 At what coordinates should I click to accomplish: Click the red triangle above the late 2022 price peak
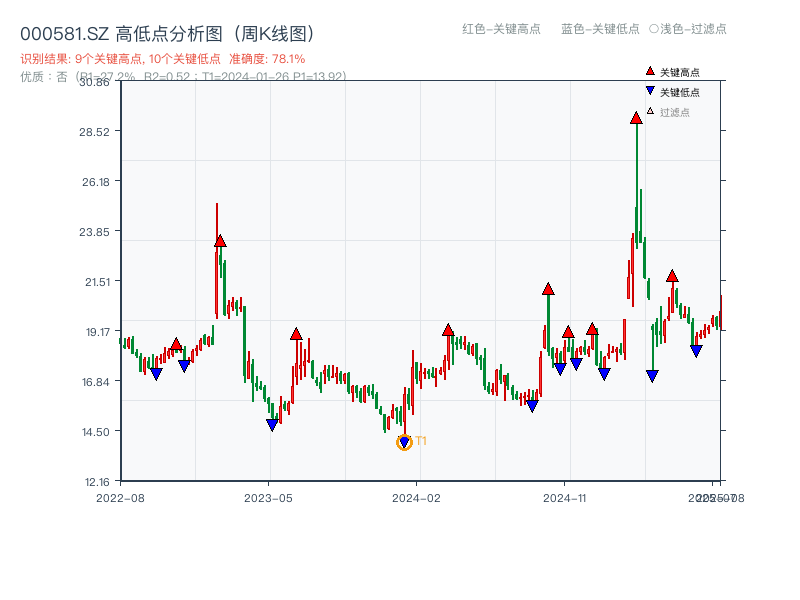tap(218, 240)
